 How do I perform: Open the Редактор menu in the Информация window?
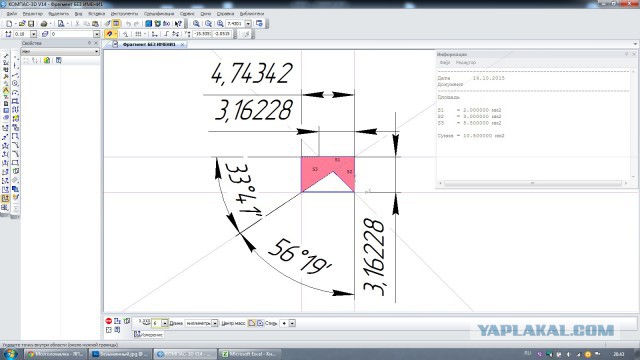[466, 62]
